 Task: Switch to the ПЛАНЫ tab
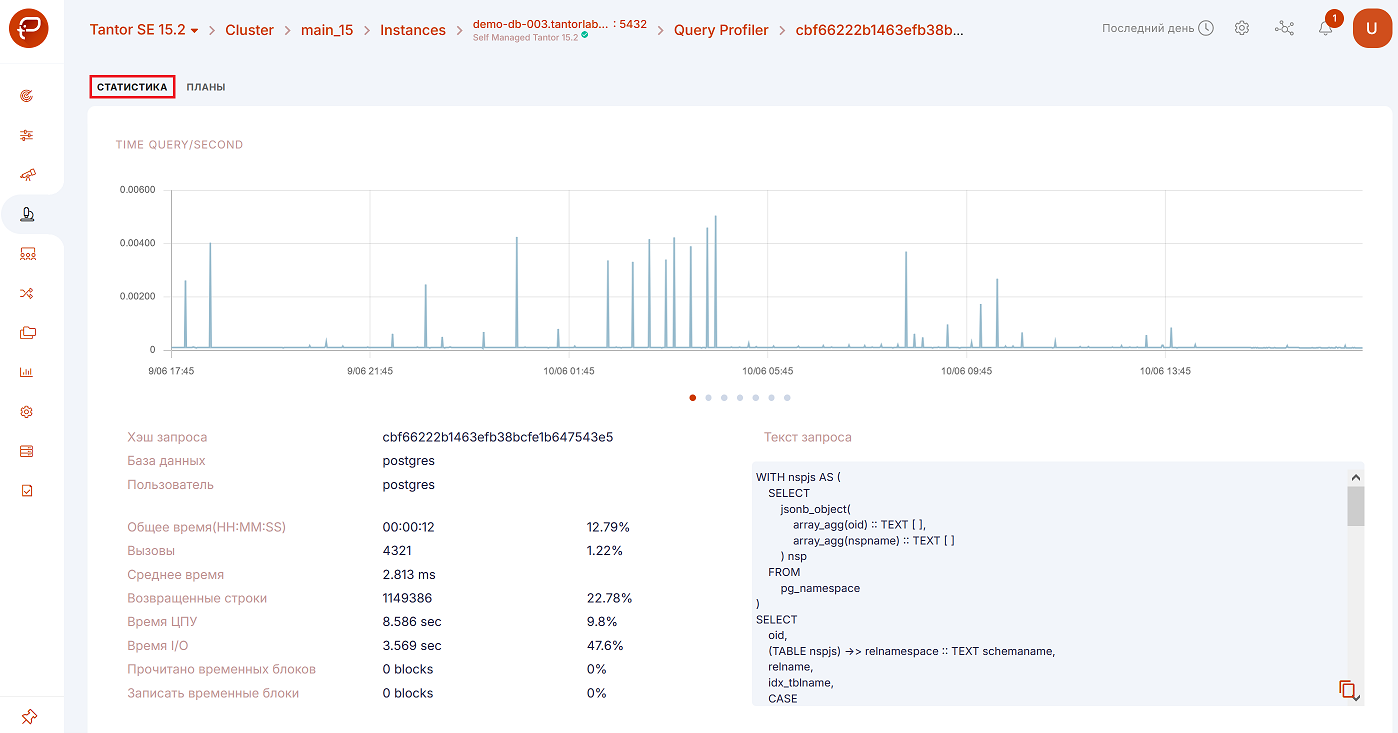tap(206, 87)
